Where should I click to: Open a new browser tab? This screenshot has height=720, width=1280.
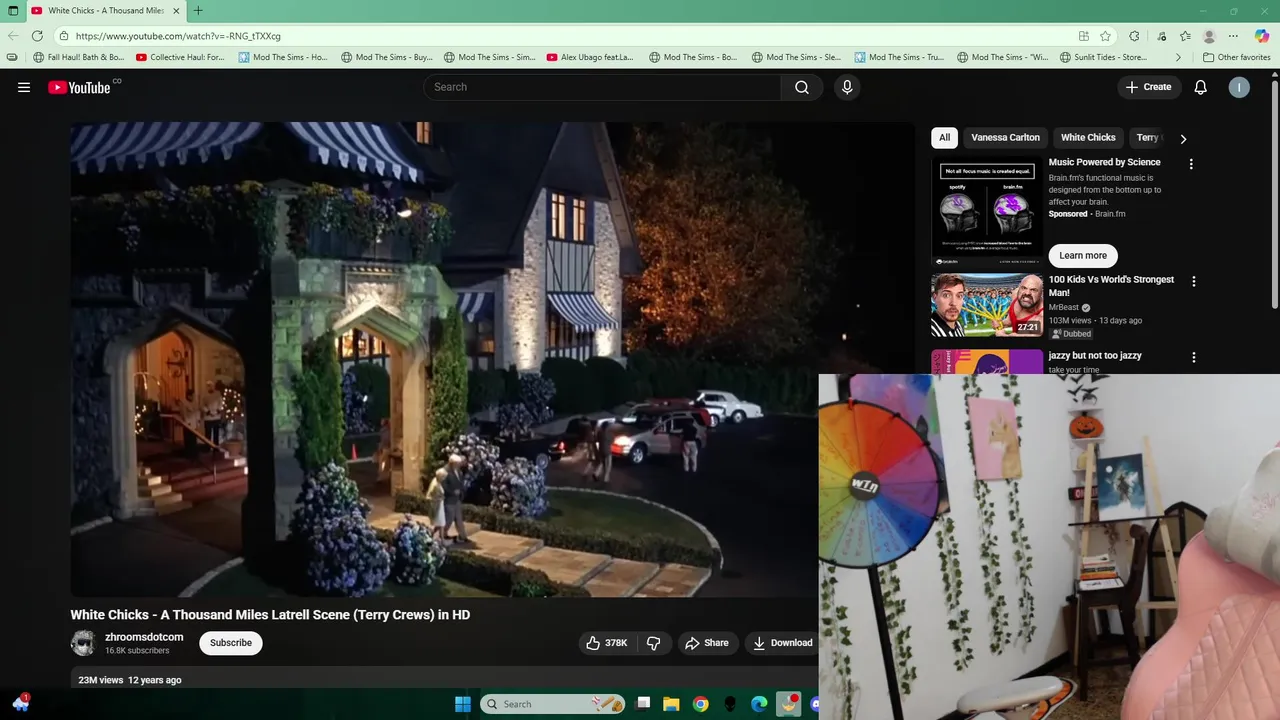coord(198,11)
